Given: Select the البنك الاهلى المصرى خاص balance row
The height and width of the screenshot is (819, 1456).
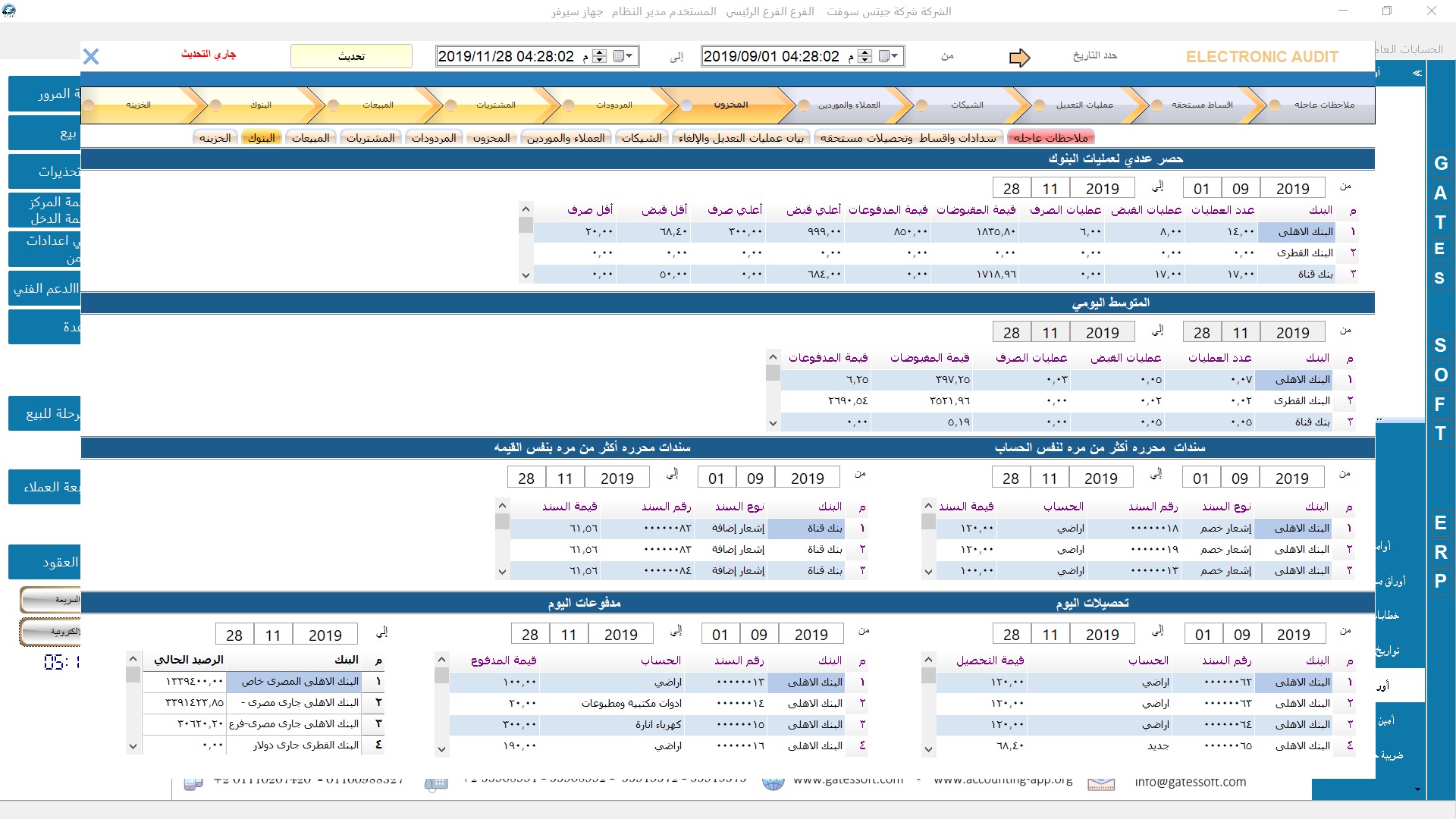Looking at the screenshot, I should [x=264, y=682].
